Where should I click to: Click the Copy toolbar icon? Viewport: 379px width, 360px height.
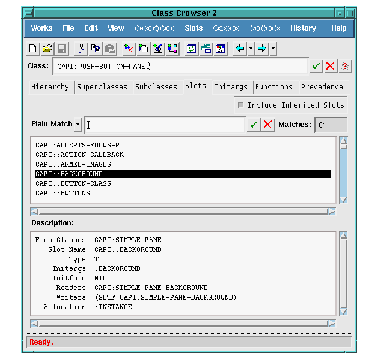[x=95, y=49]
